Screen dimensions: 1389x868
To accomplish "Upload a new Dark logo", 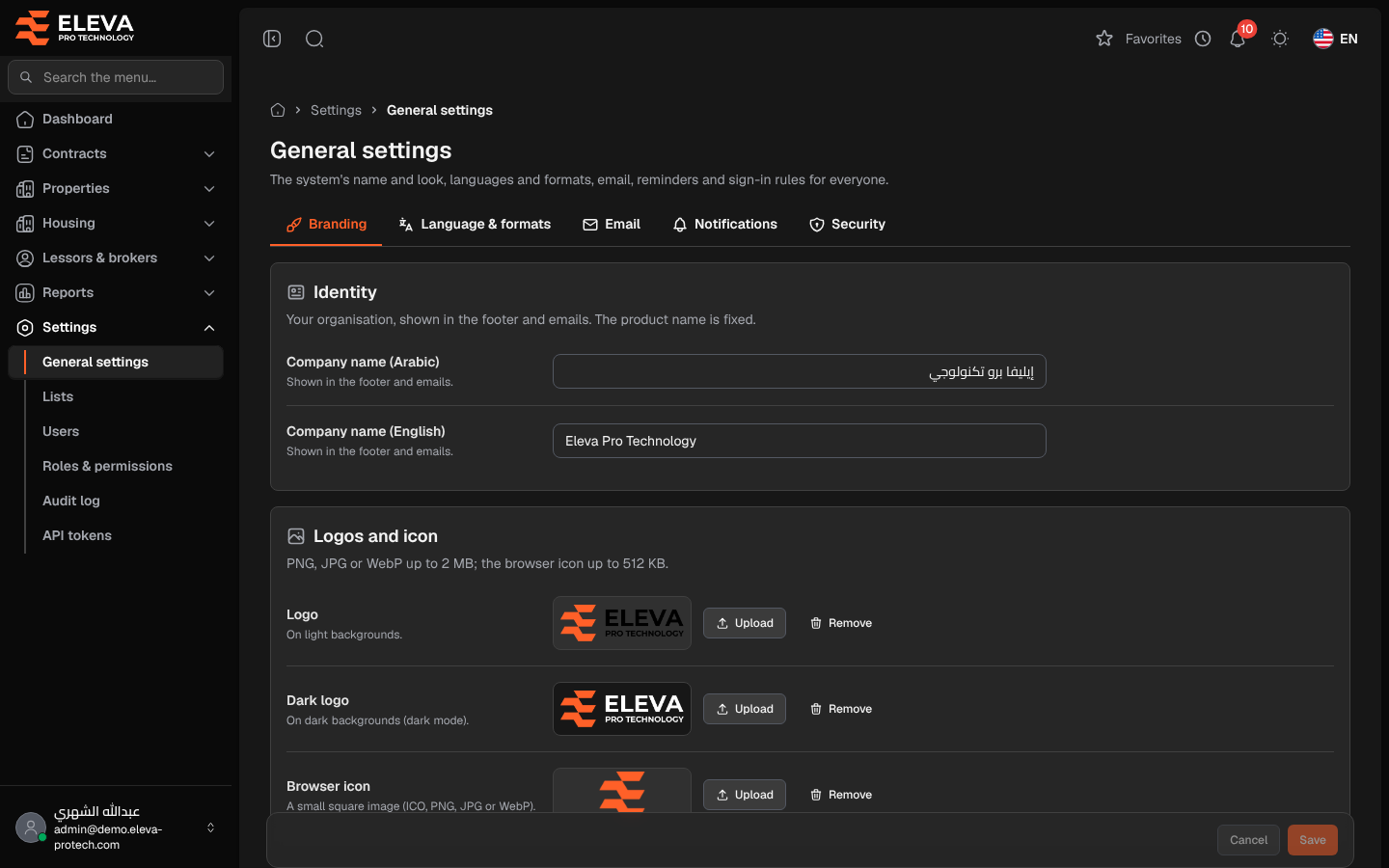I will [745, 709].
